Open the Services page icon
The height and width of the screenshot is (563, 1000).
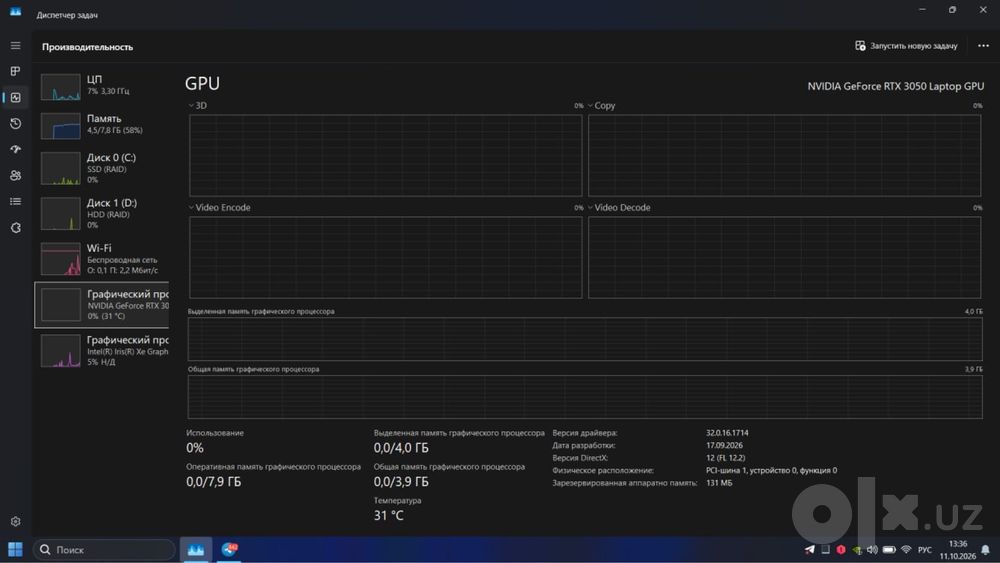coord(15,228)
